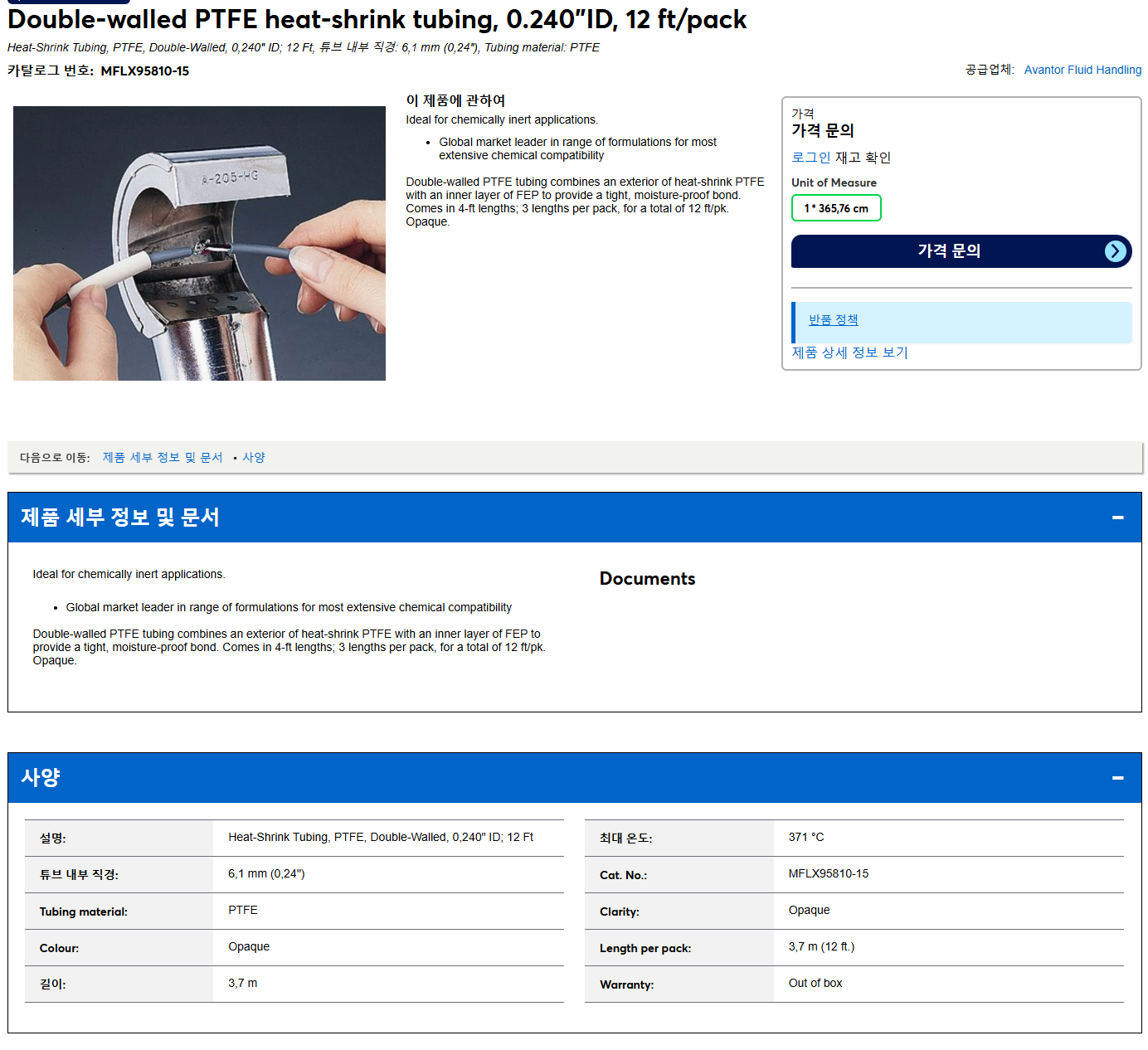Open the 반품 정책 link
The height and width of the screenshot is (1050, 1148).
pos(833,320)
